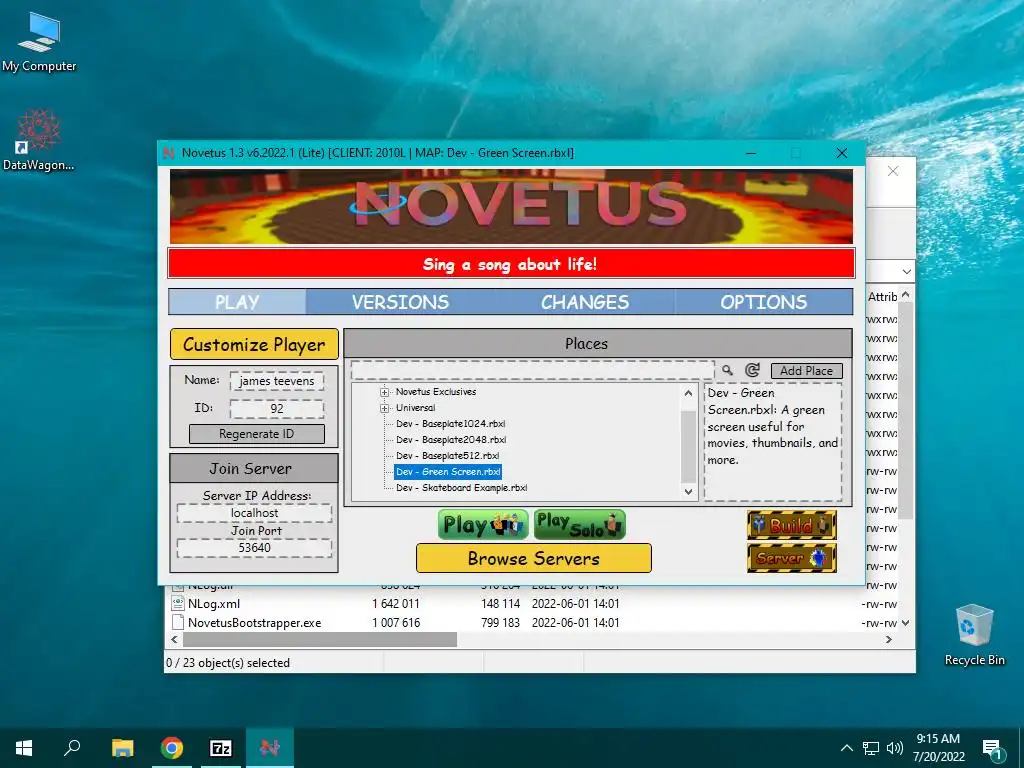Open taskbar search magnifier
The image size is (1024, 768).
[x=72, y=748]
